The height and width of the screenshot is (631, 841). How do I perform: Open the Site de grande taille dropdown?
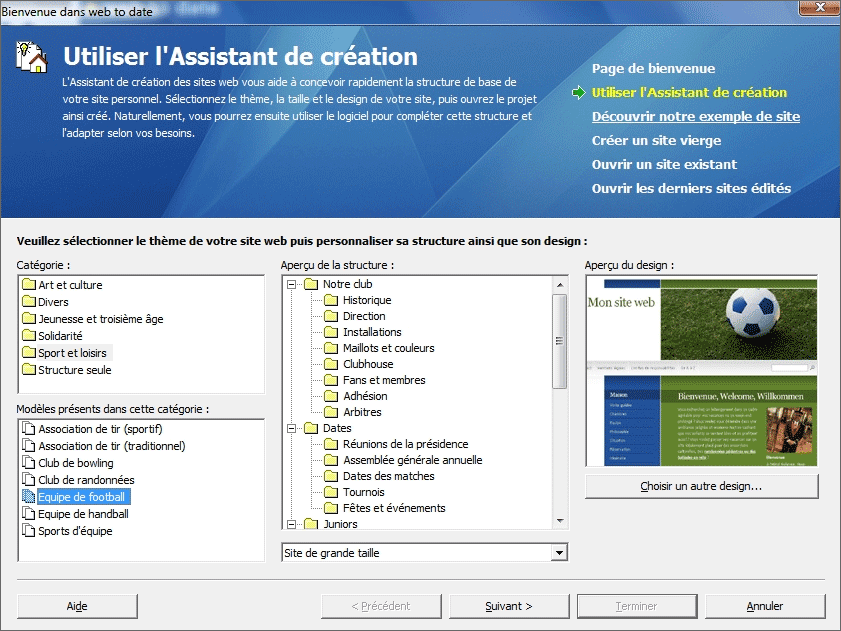[x=559, y=553]
